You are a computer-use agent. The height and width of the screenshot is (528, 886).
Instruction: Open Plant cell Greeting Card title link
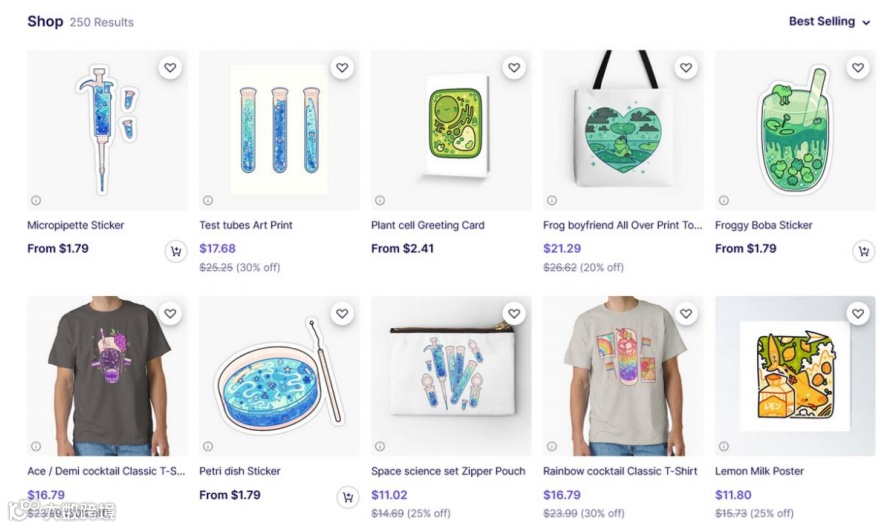(x=428, y=225)
